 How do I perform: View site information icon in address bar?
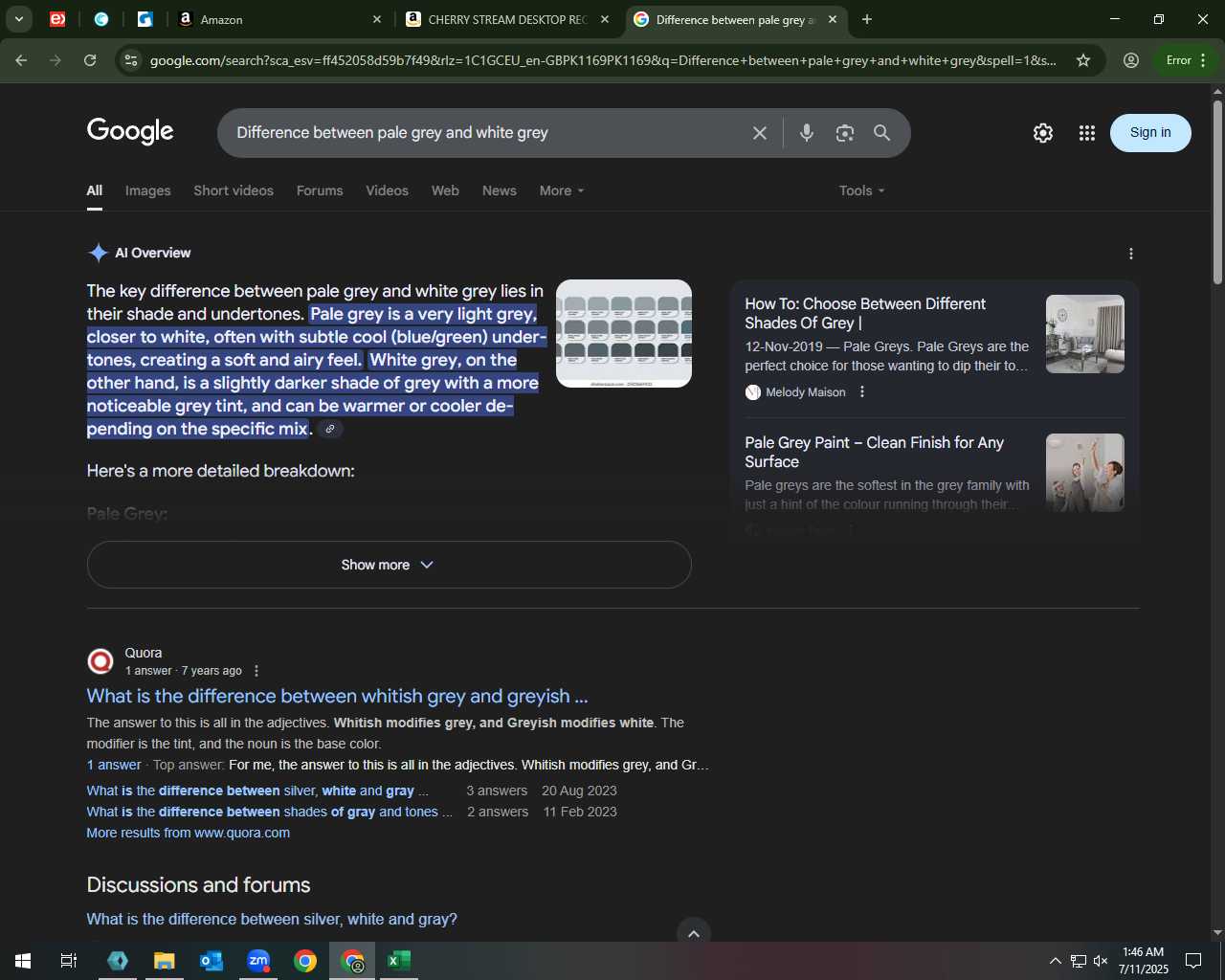[x=131, y=60]
